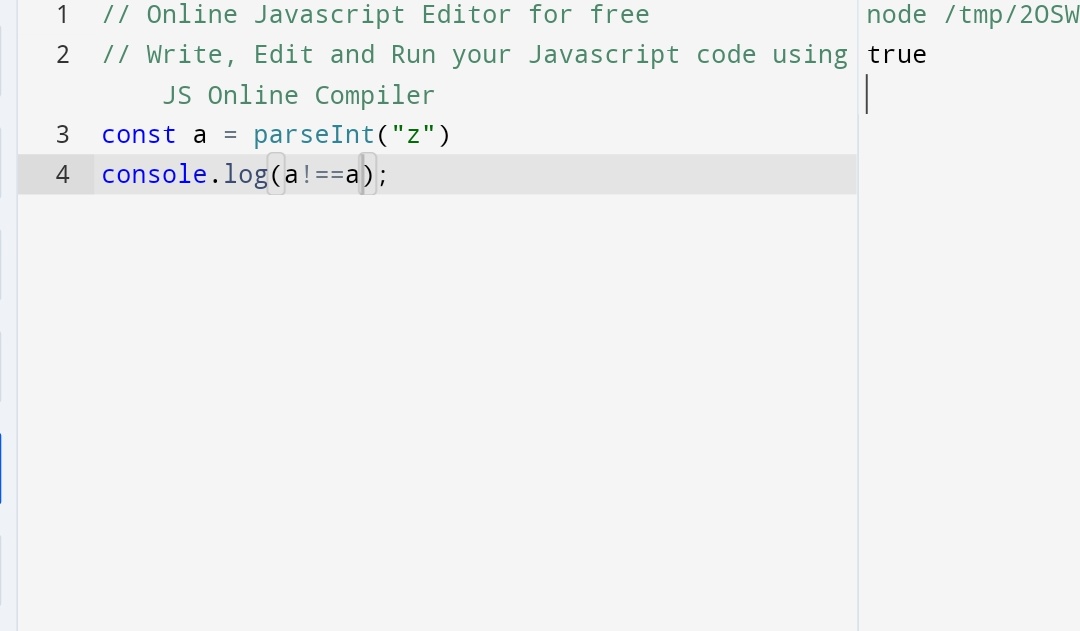
Task: Click the 'parseInt' function call
Action: pos(314,134)
